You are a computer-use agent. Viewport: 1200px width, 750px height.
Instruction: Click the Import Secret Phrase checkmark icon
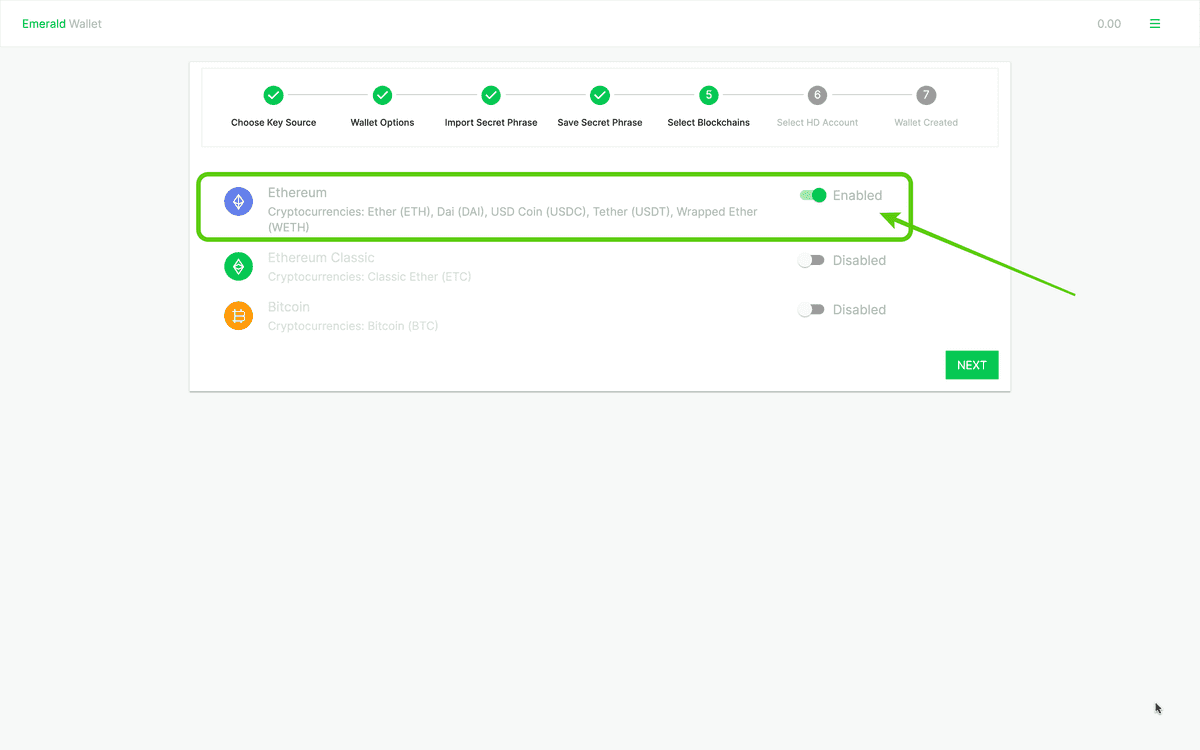click(491, 95)
